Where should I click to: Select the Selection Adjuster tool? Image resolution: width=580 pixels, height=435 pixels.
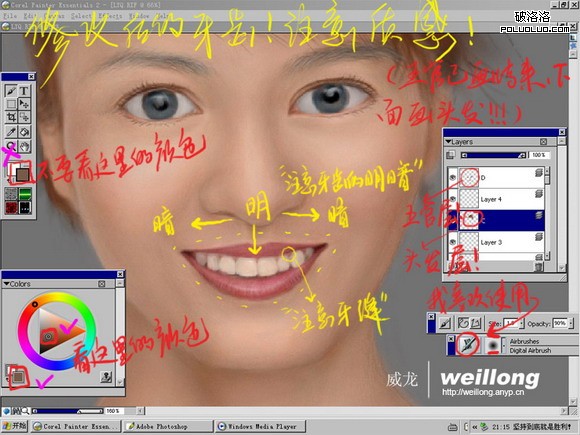click(24, 118)
